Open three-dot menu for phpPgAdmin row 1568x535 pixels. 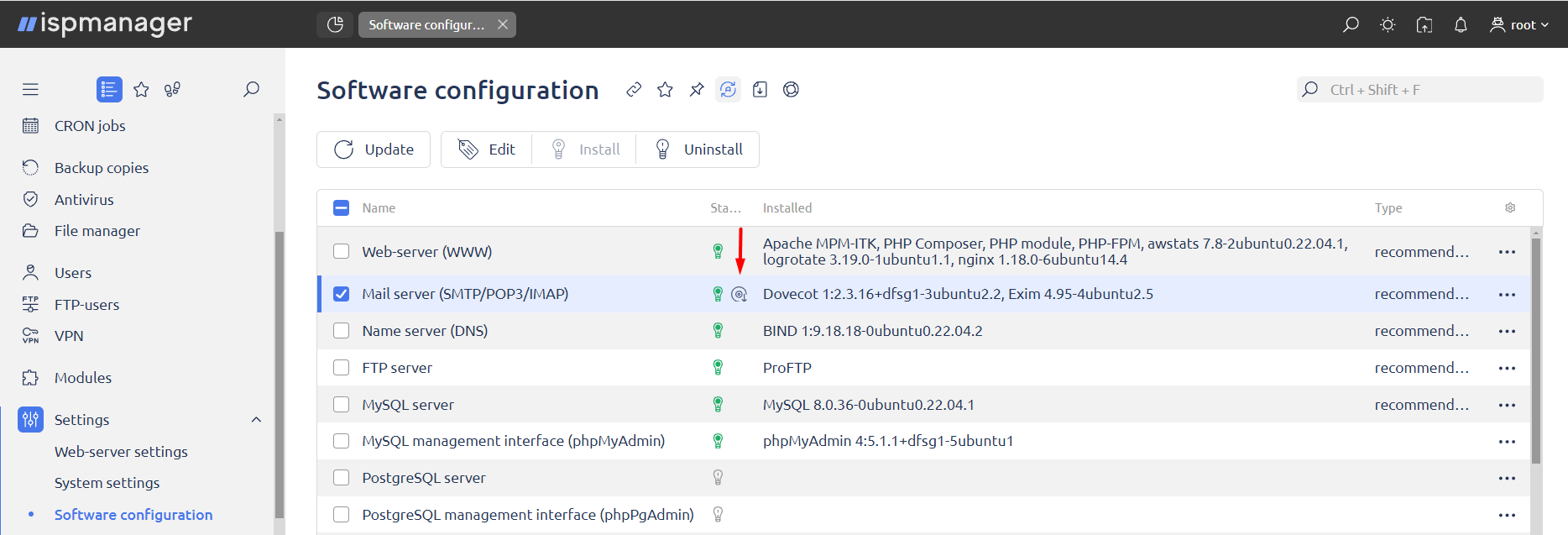[1507, 515]
